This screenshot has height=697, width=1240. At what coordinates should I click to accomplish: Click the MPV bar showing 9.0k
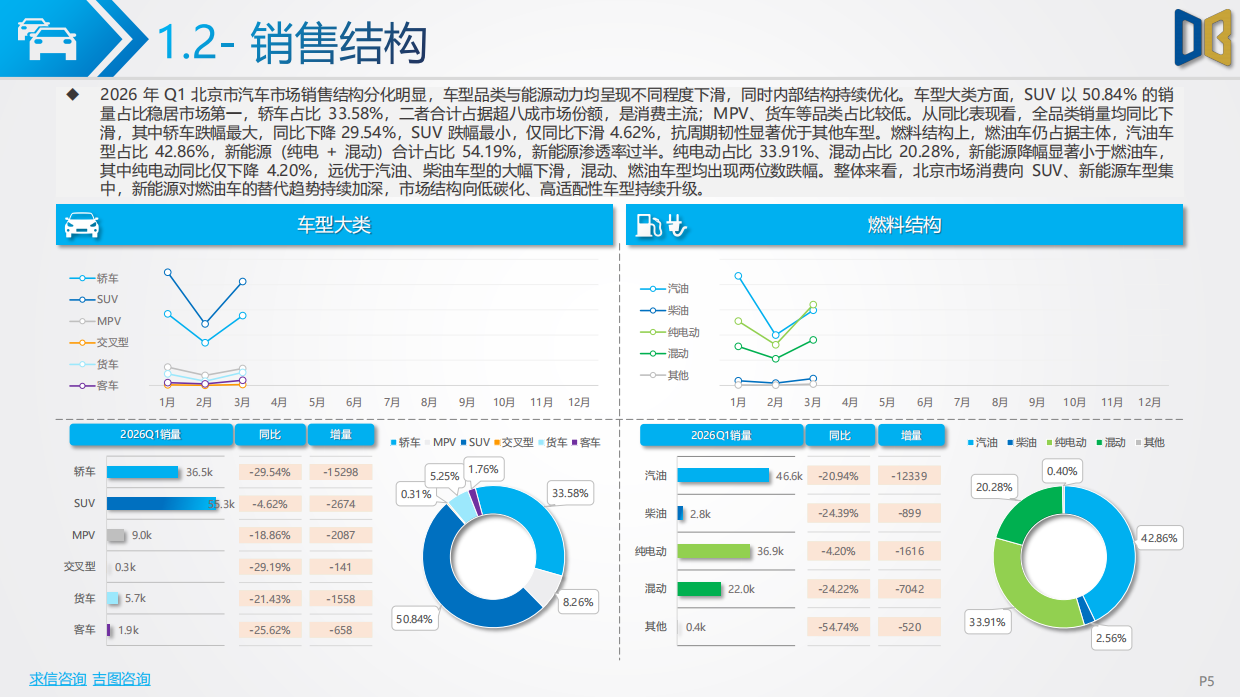115,535
